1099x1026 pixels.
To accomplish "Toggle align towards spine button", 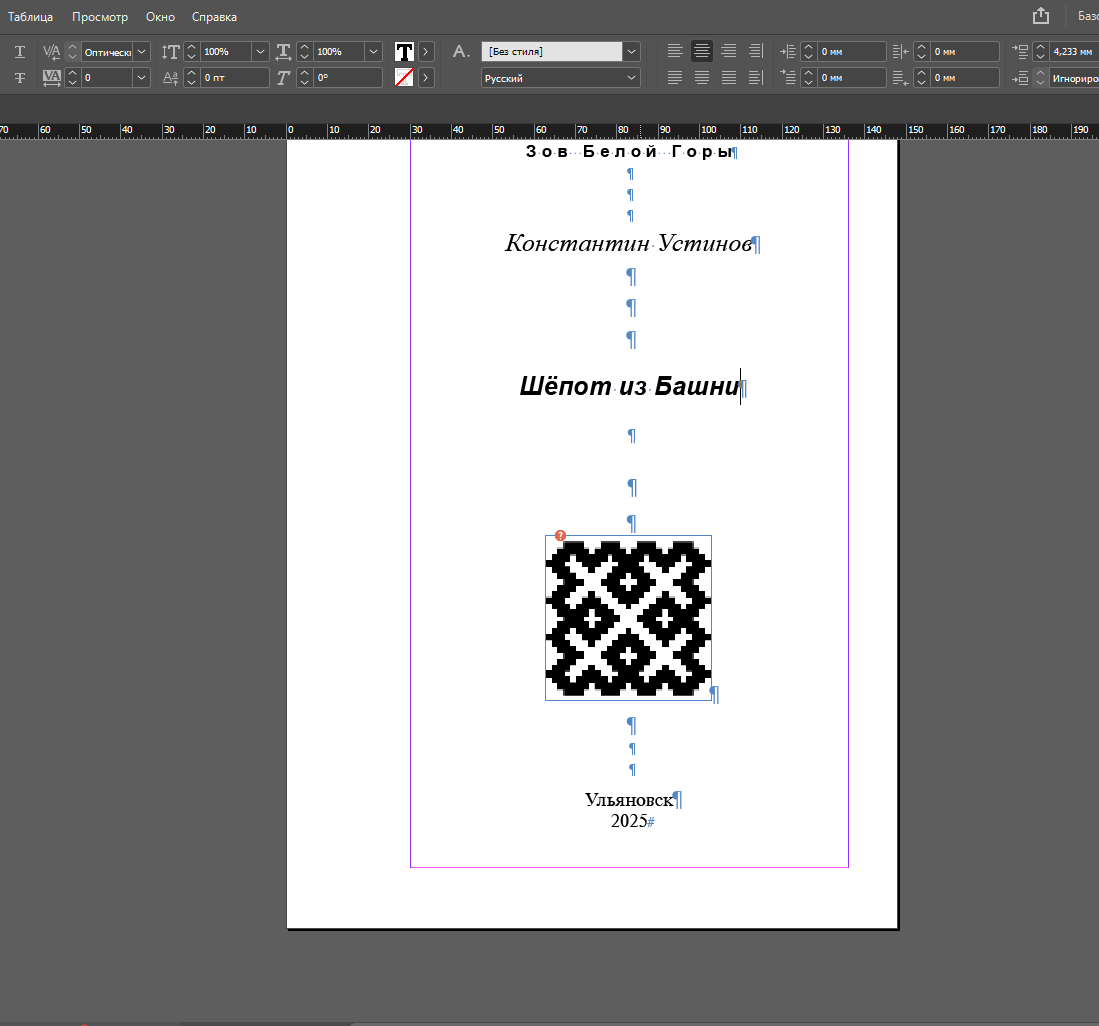I will tap(755, 51).
